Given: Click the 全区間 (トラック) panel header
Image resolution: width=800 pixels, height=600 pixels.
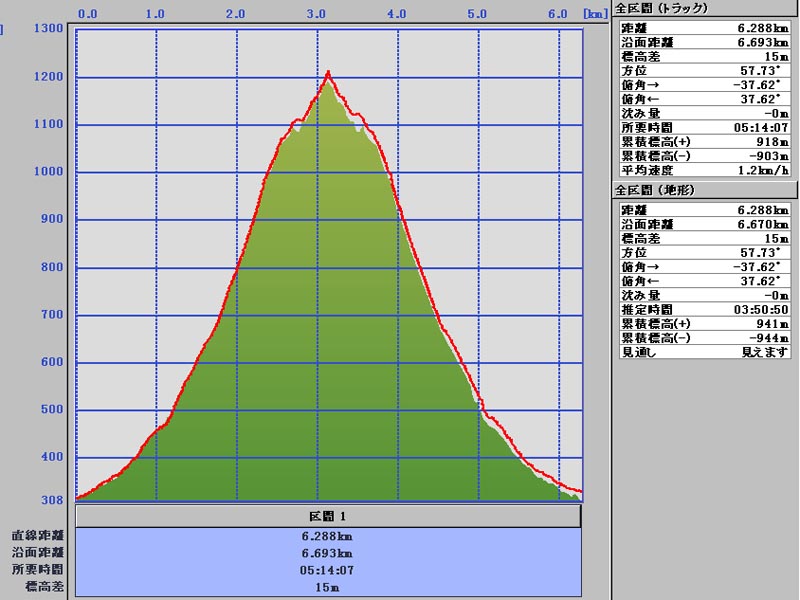Looking at the screenshot, I should (x=661, y=8).
